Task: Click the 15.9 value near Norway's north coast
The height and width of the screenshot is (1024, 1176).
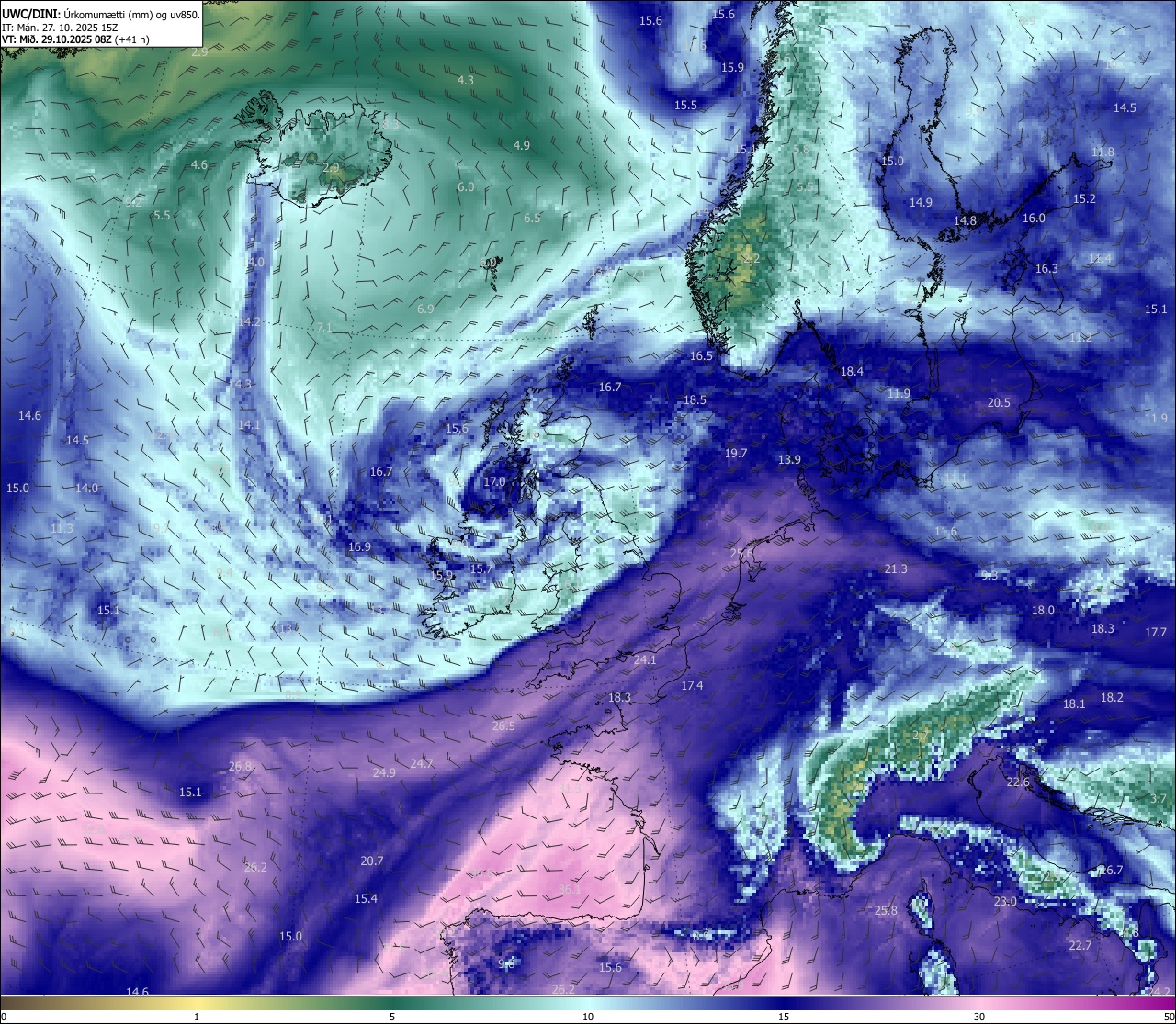Action: click(732, 67)
